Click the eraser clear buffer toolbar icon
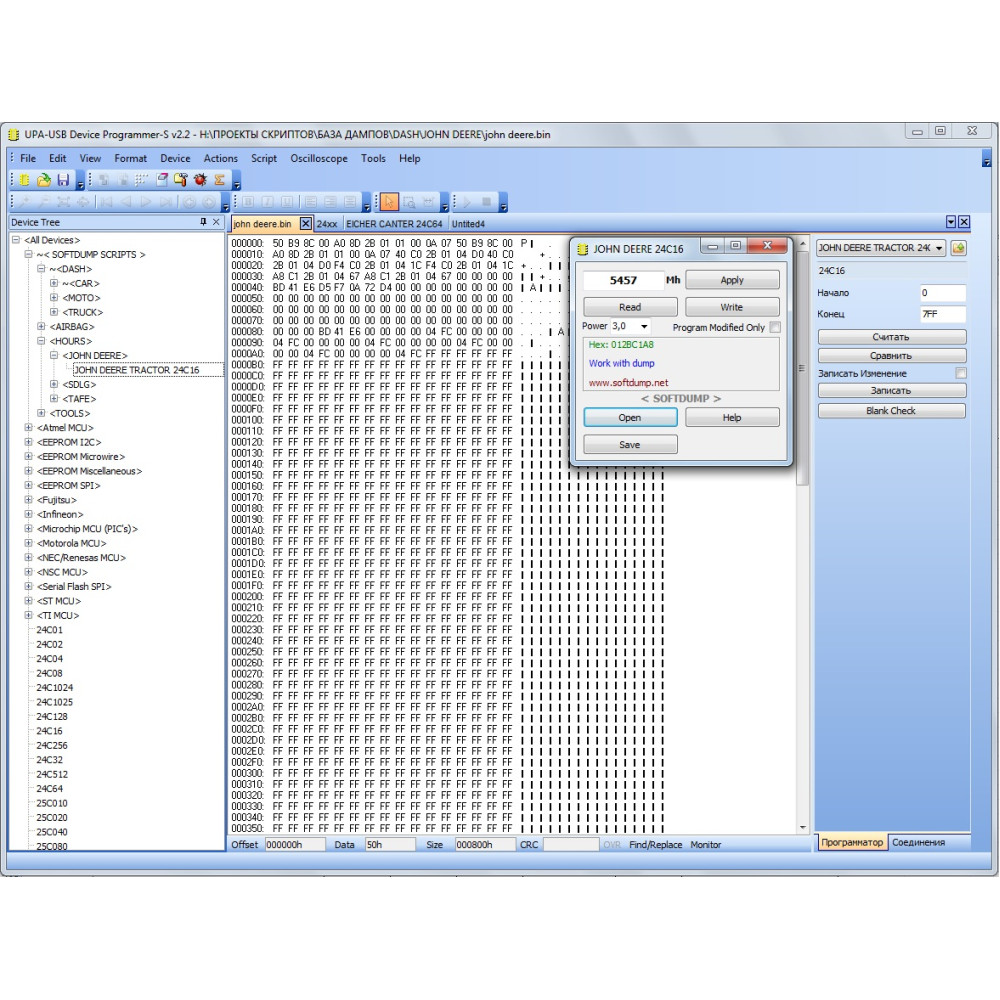 click(162, 180)
